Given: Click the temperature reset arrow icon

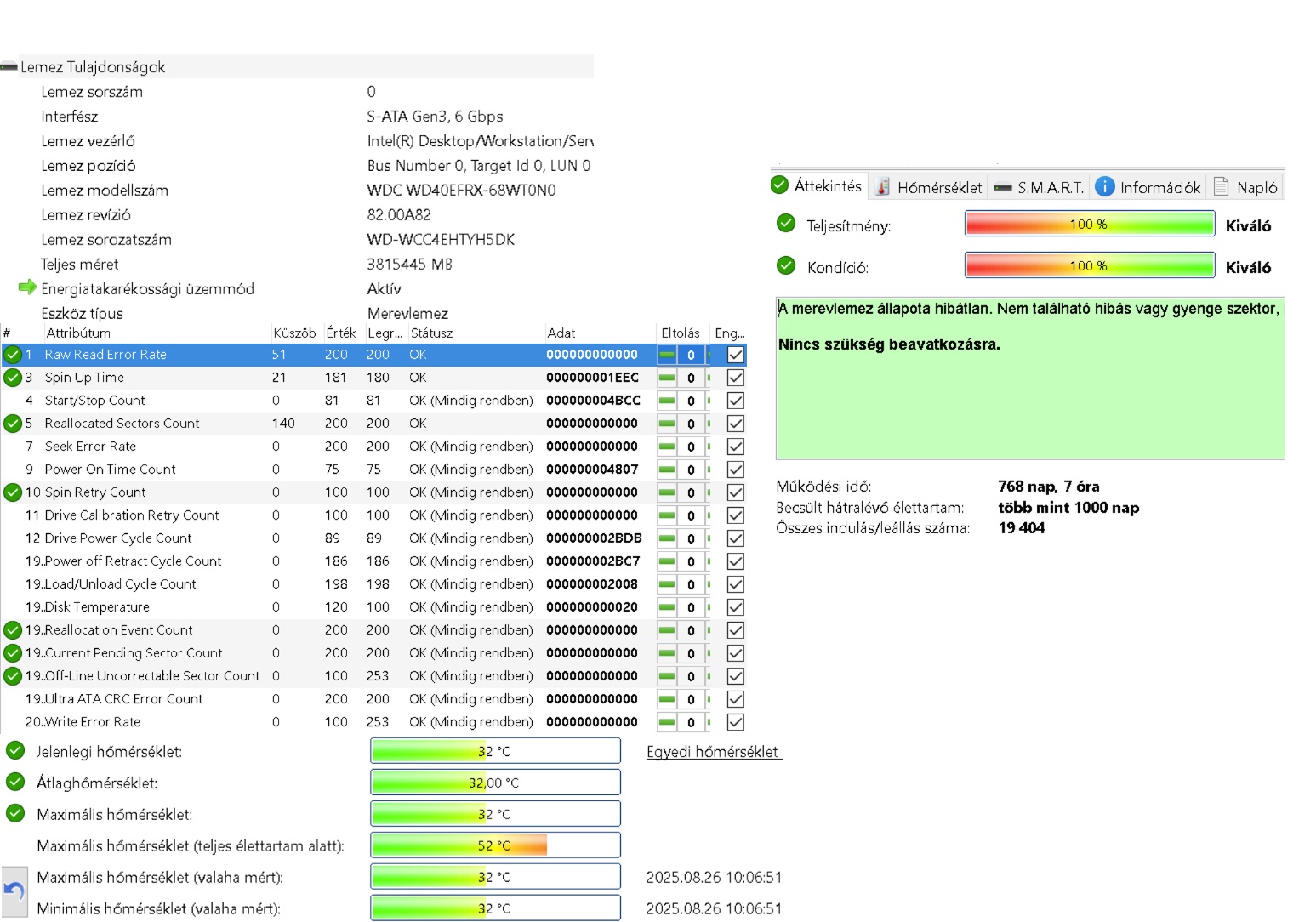Looking at the screenshot, I should [14, 891].
